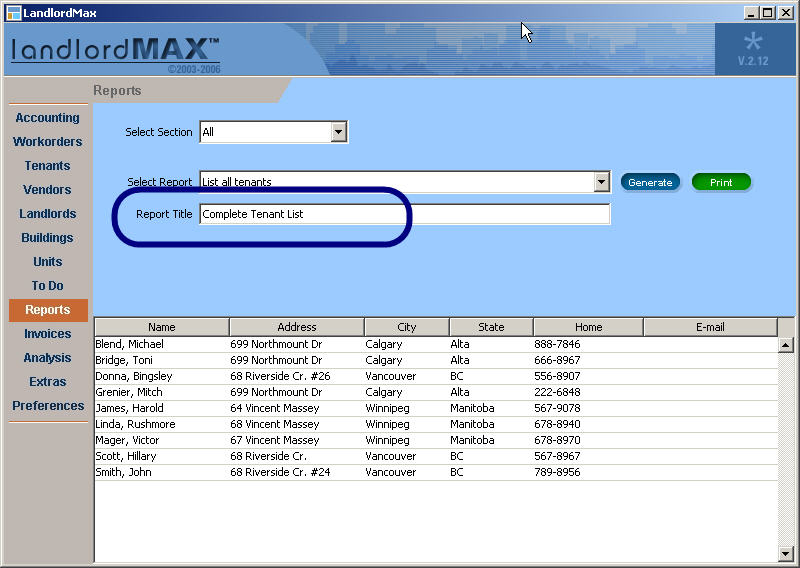Screen dimensions: 800x568
Task: Expand the Select Report dropdown arrow
Action: click(x=602, y=182)
